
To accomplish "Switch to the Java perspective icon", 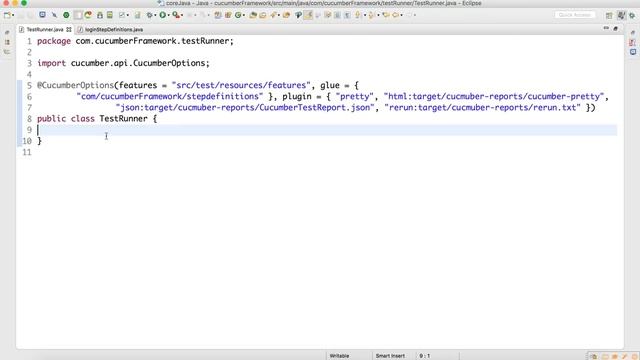I will (621, 15).
